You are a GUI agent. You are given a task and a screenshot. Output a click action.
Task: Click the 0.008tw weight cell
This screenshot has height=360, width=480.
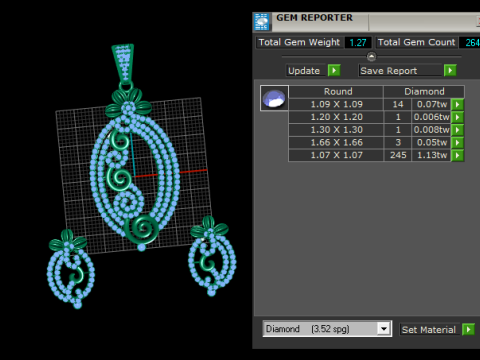point(431,130)
